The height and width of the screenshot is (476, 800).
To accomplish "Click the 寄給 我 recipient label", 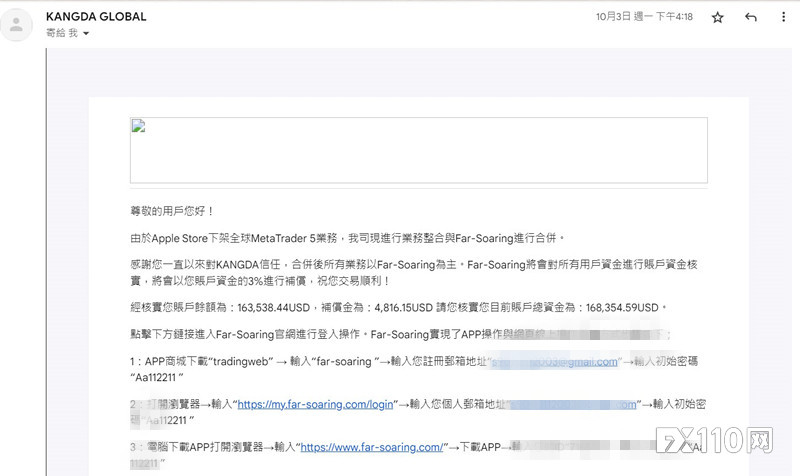I will click(62, 33).
